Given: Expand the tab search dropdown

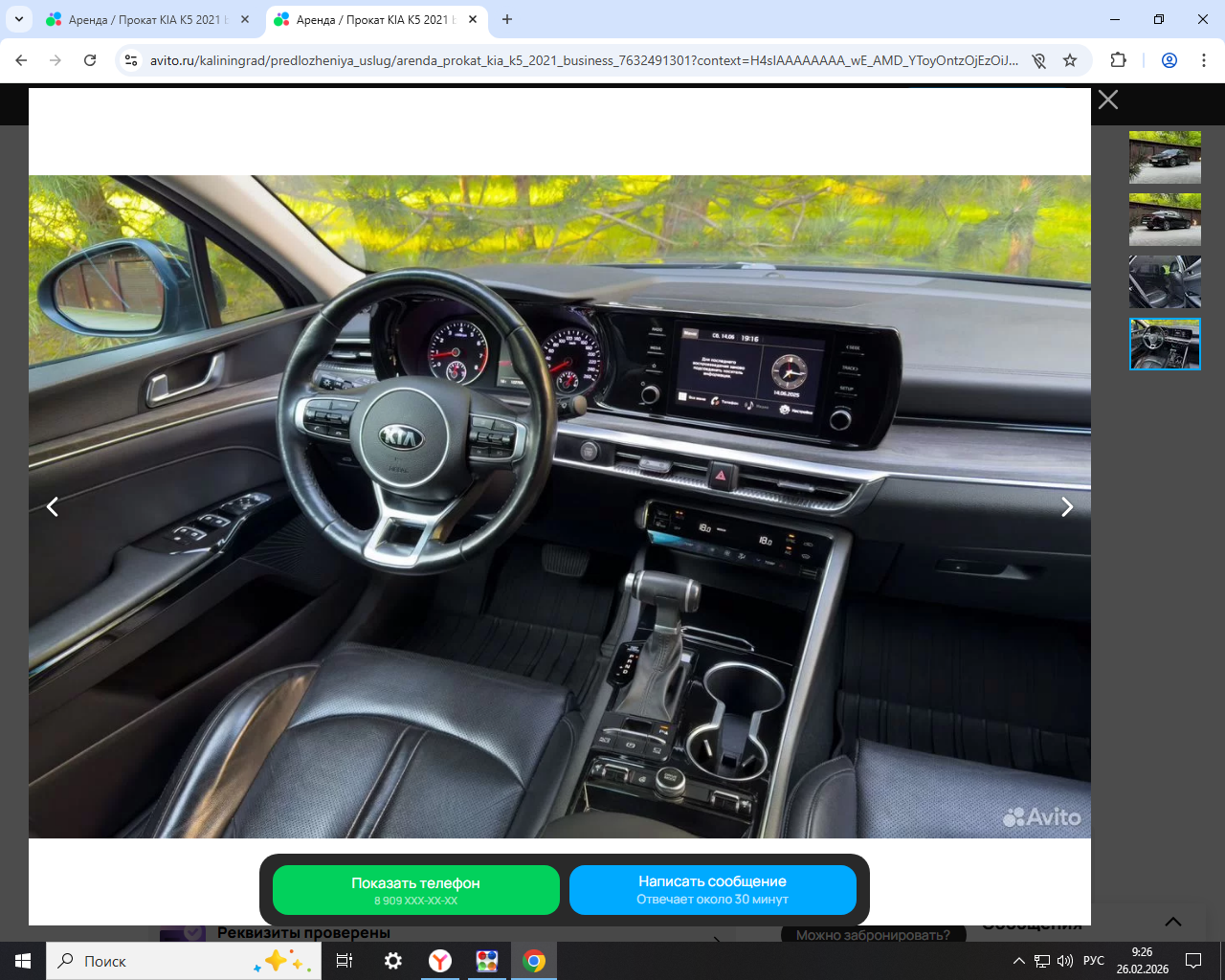Looking at the screenshot, I should pos(19,19).
